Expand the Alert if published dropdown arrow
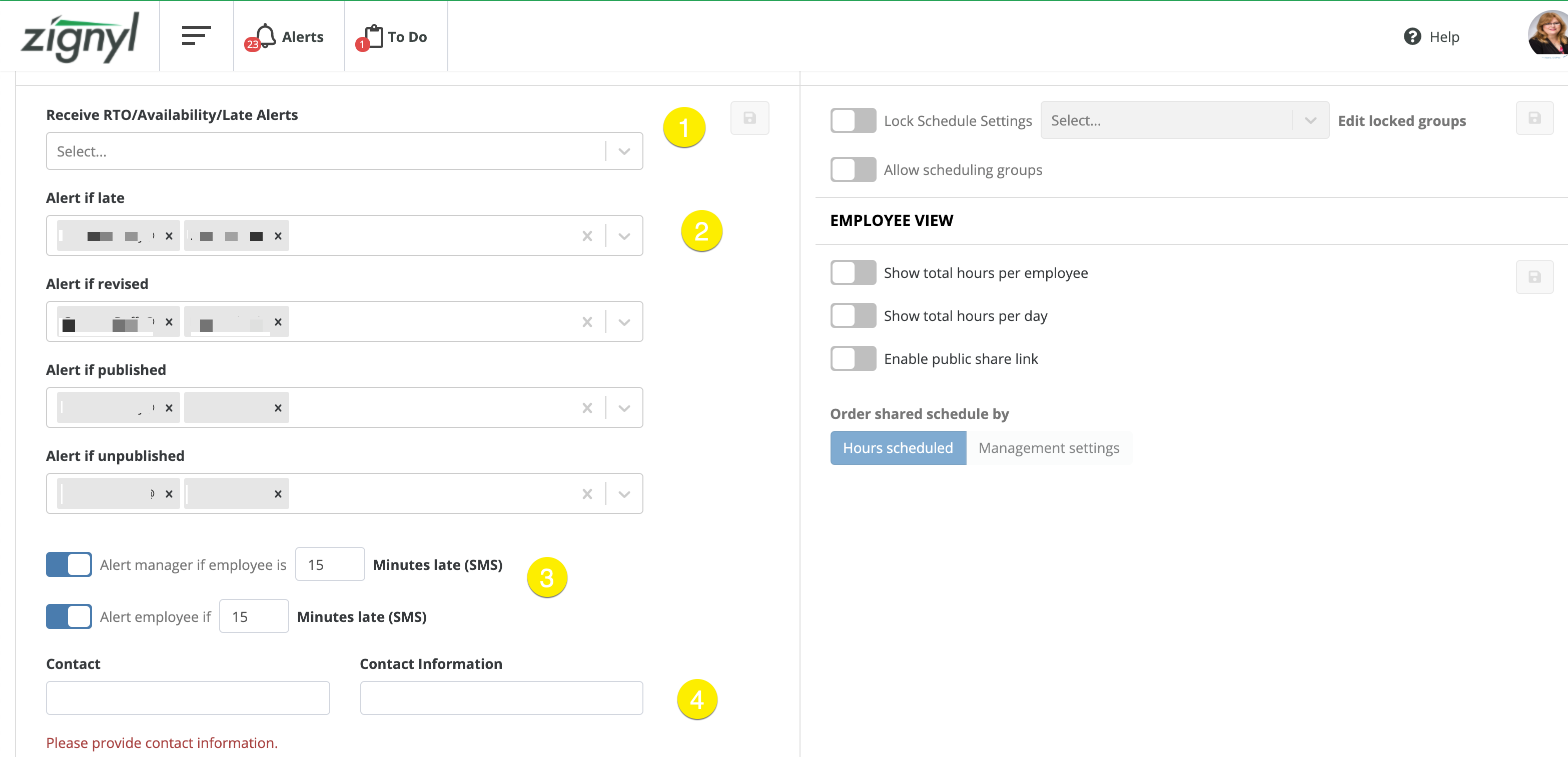 point(624,407)
